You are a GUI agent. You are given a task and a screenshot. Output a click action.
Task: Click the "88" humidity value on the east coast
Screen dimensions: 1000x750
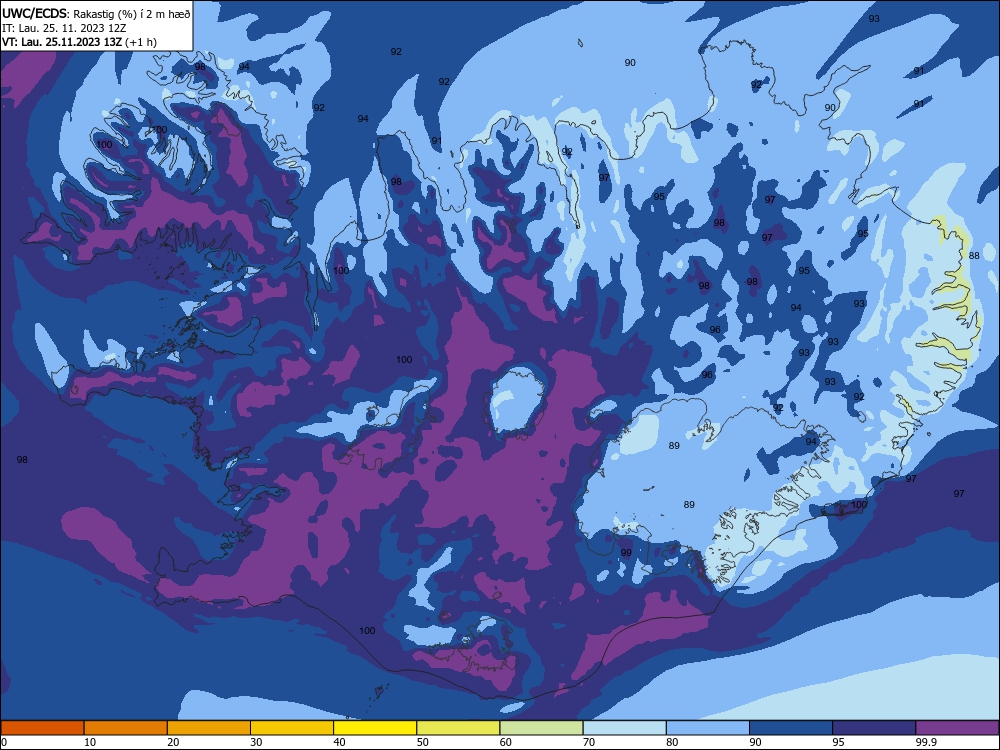tap(974, 256)
